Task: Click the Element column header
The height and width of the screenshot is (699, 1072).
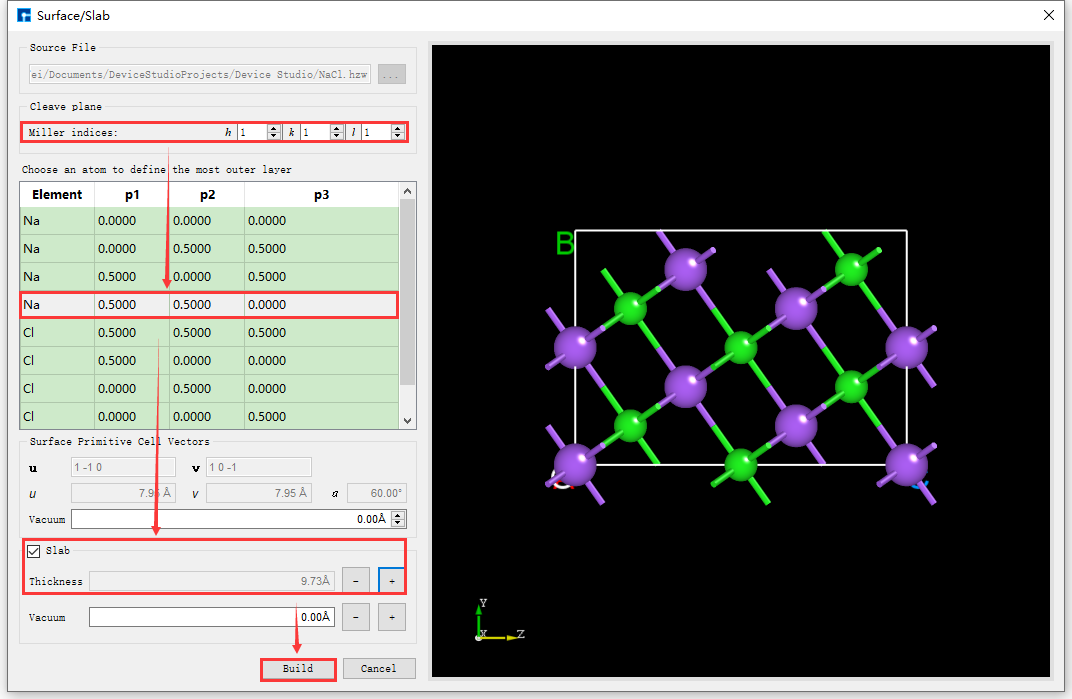Action: click(x=57, y=195)
